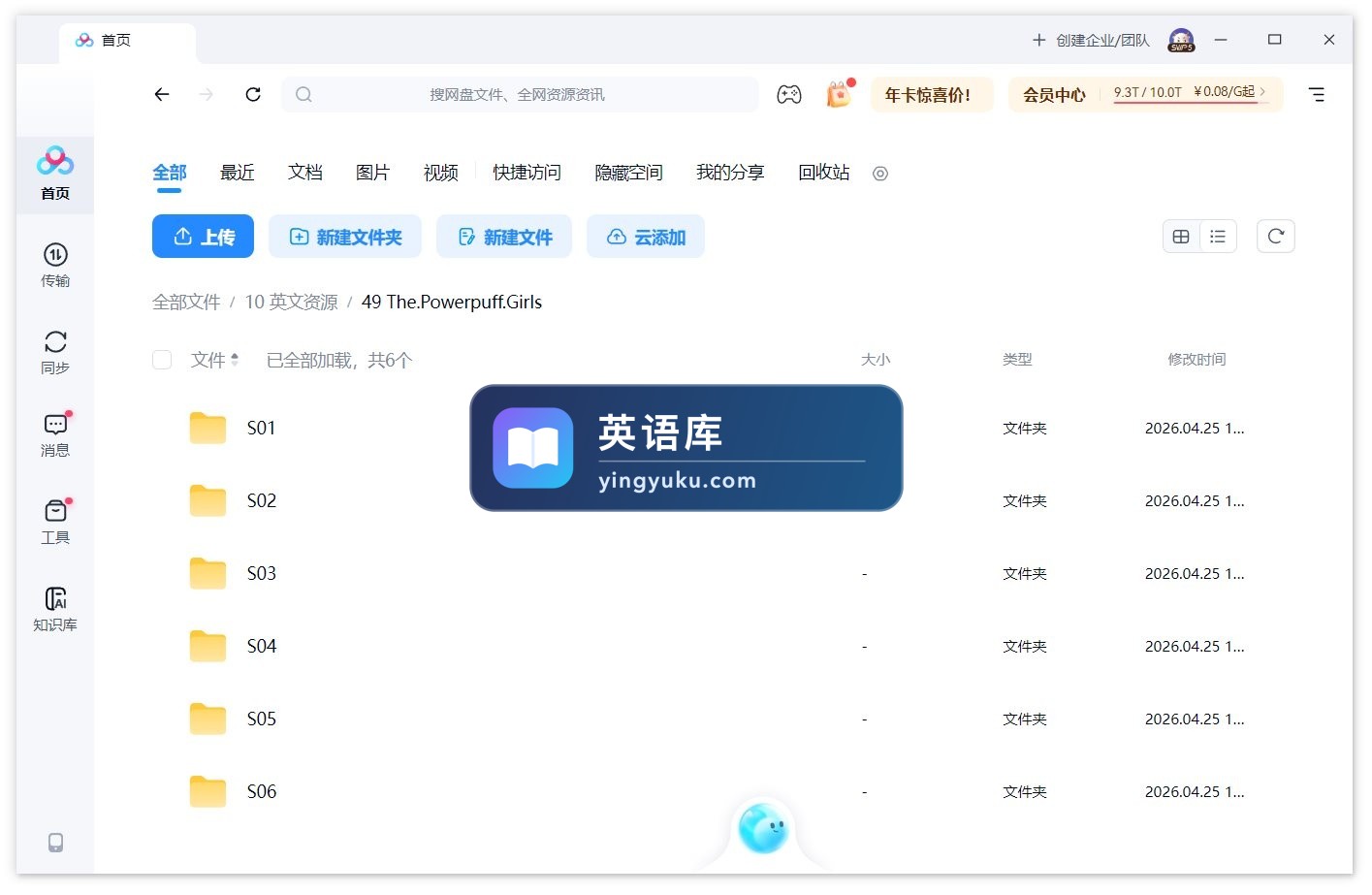The height and width of the screenshot is (895, 1372).
Task: Open the 首页 home sidebar icon
Action: (x=55, y=174)
